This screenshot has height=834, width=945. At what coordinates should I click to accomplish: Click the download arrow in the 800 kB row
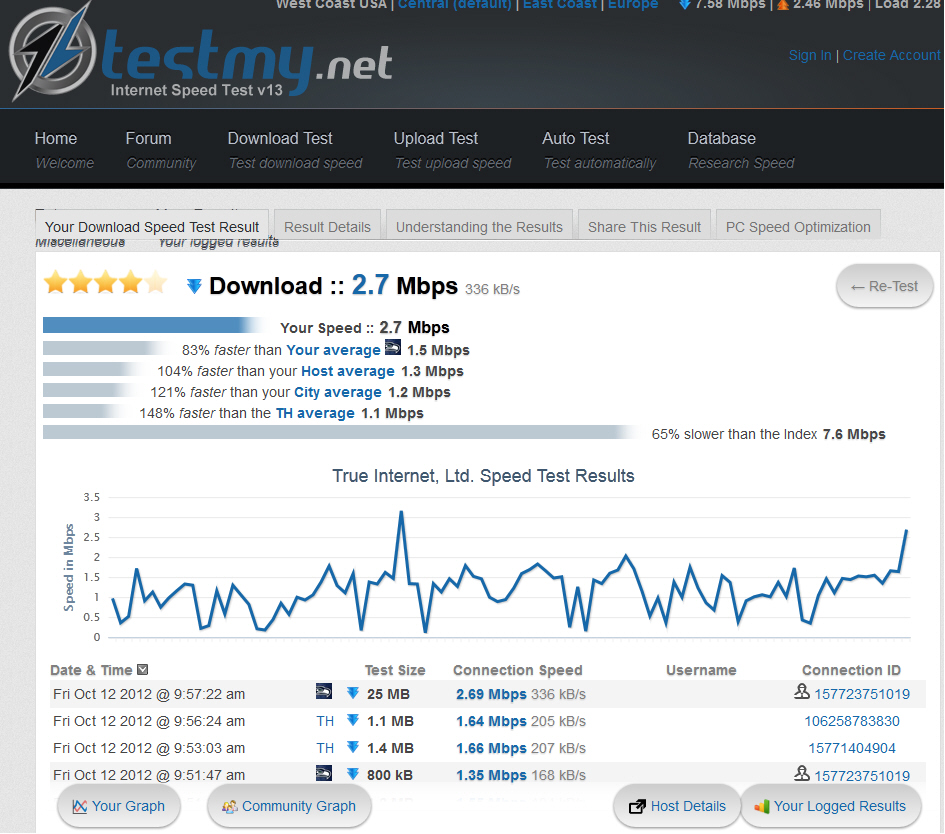pyautogui.click(x=353, y=774)
